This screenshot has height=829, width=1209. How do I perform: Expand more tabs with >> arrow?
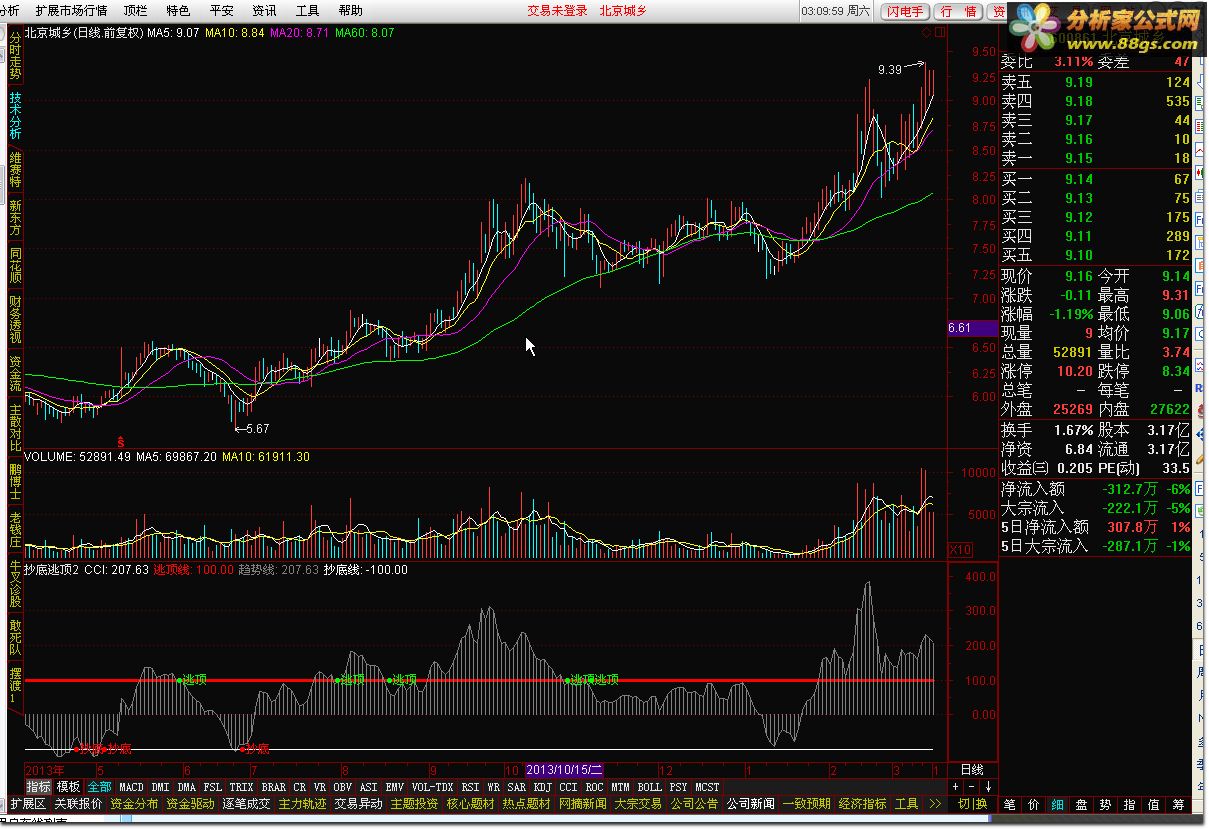tap(935, 804)
